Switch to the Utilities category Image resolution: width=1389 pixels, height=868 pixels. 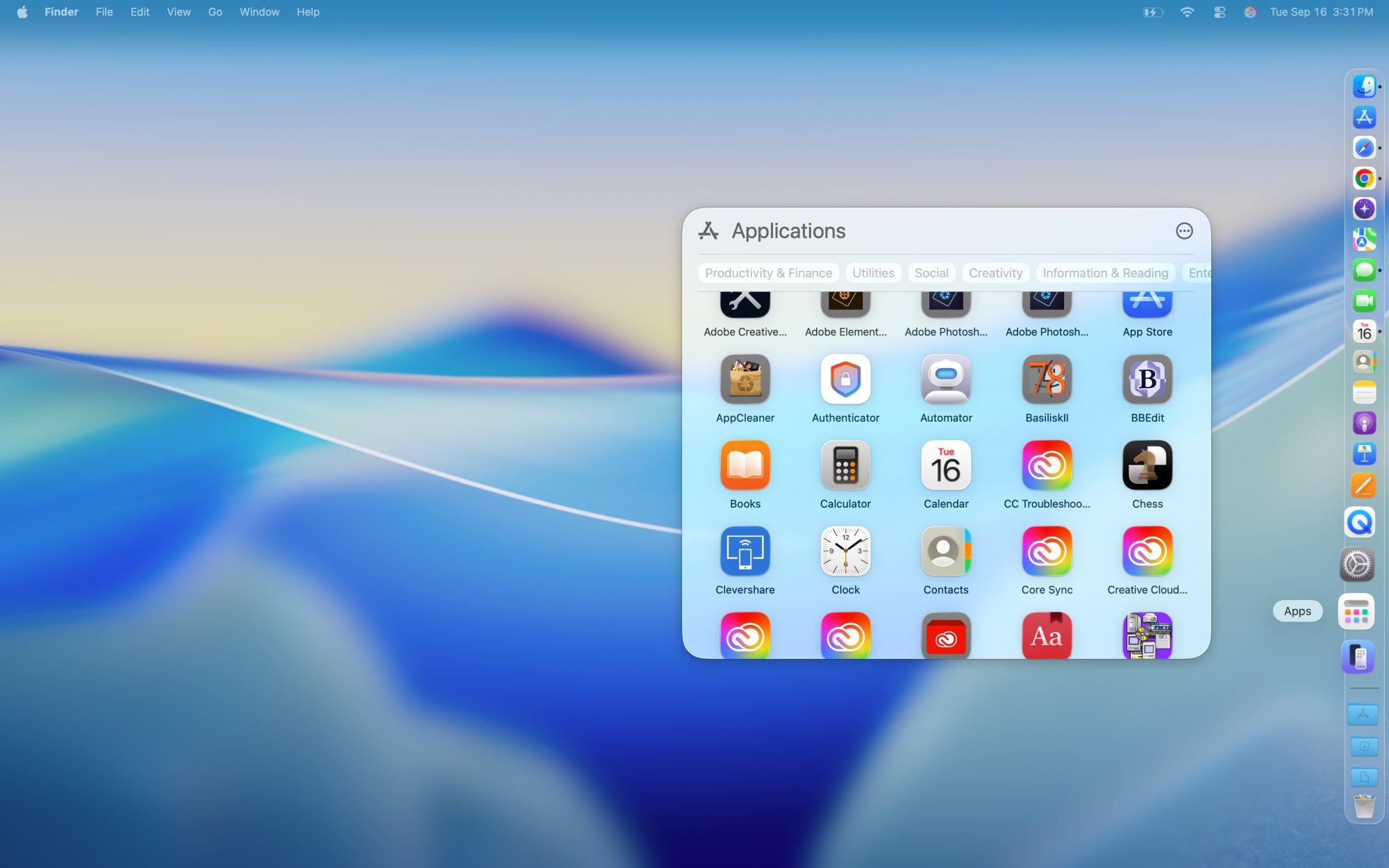[872, 273]
